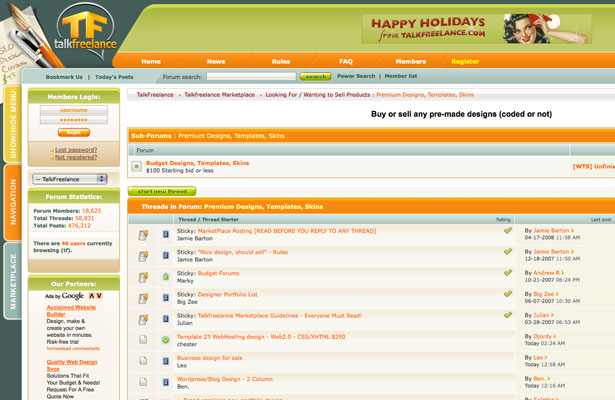
Task: Click the TalkFreelance TF logo
Action: click(85, 31)
